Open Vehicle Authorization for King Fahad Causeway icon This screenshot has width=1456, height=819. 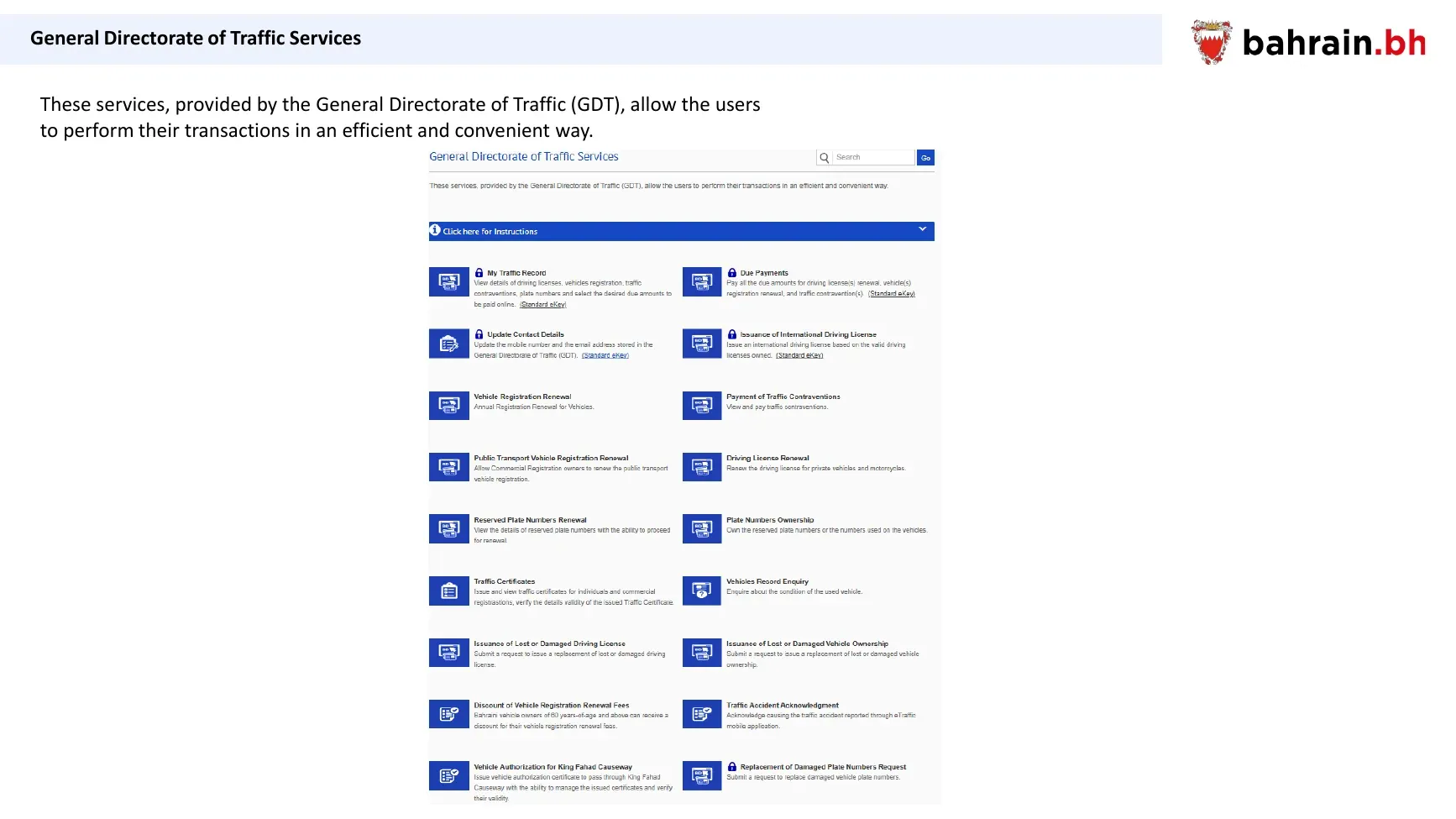[449, 776]
